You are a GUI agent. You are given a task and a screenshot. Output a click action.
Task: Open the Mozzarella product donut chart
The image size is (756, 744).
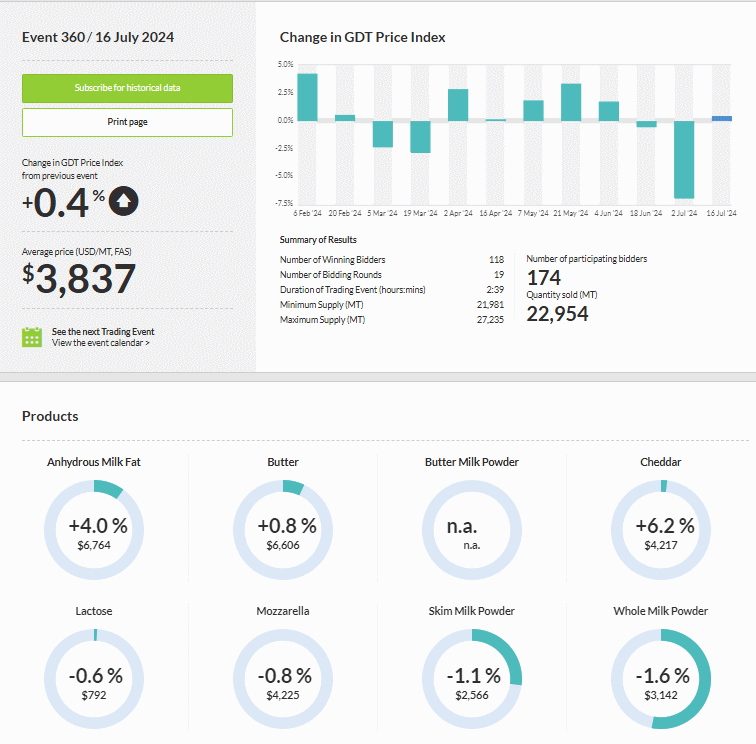tap(283, 679)
